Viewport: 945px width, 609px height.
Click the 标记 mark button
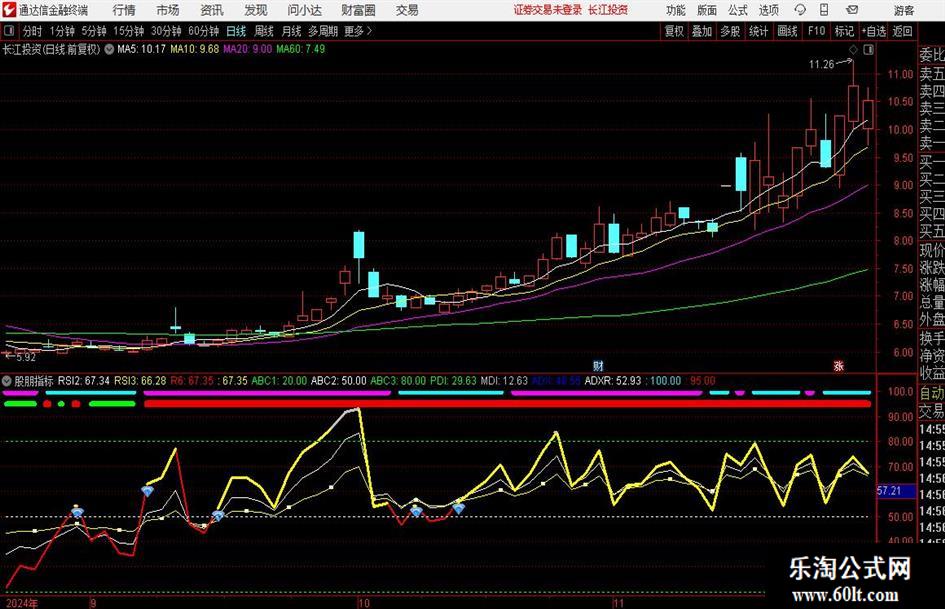tap(844, 31)
